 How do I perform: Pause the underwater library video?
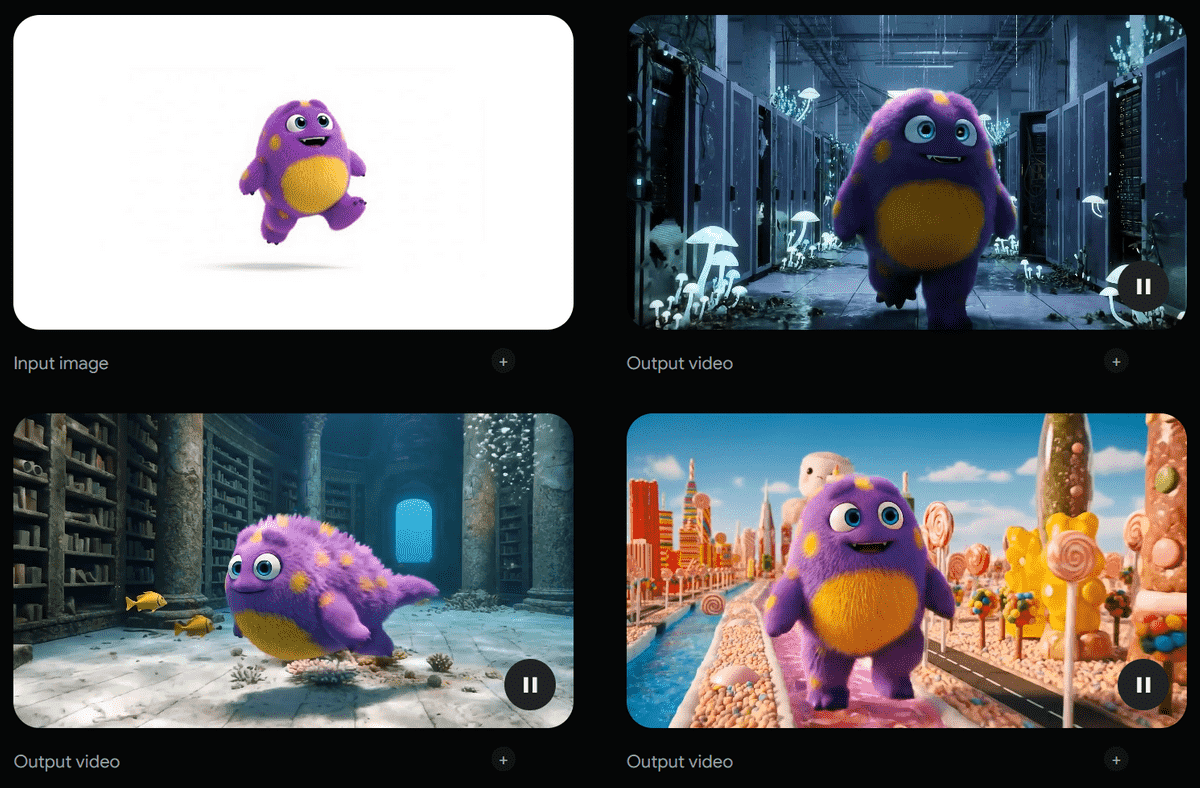(x=530, y=685)
